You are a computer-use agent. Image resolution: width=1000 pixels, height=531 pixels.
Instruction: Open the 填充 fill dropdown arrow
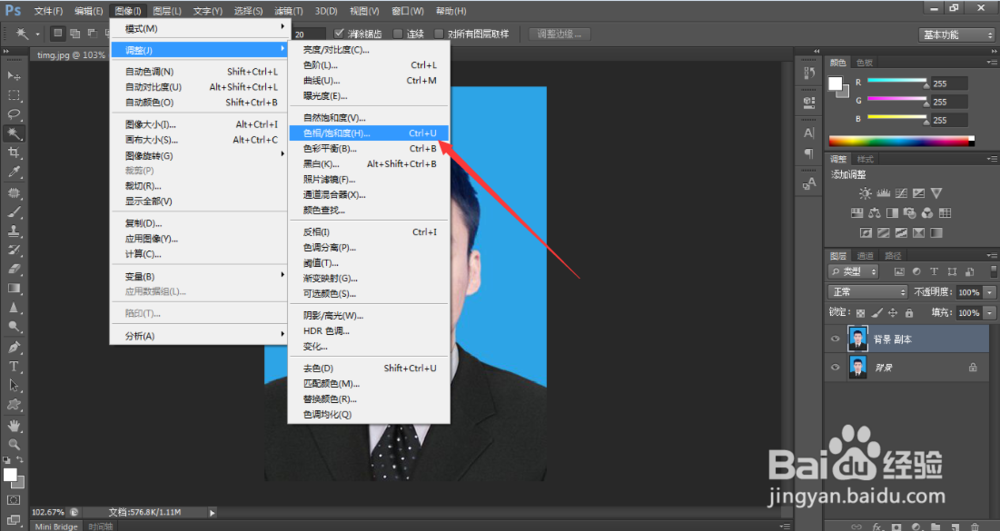click(989, 312)
